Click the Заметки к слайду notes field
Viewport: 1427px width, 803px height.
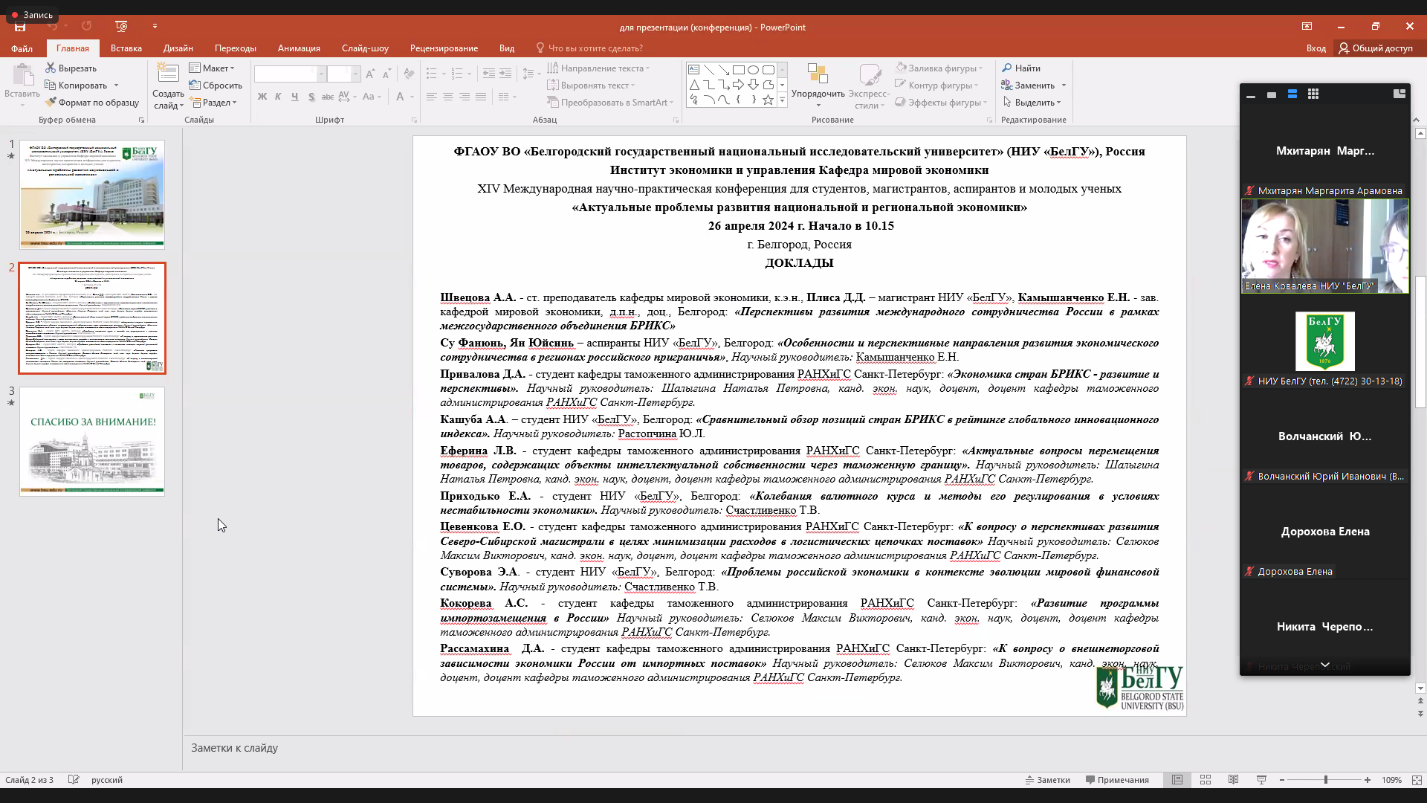pos(234,748)
